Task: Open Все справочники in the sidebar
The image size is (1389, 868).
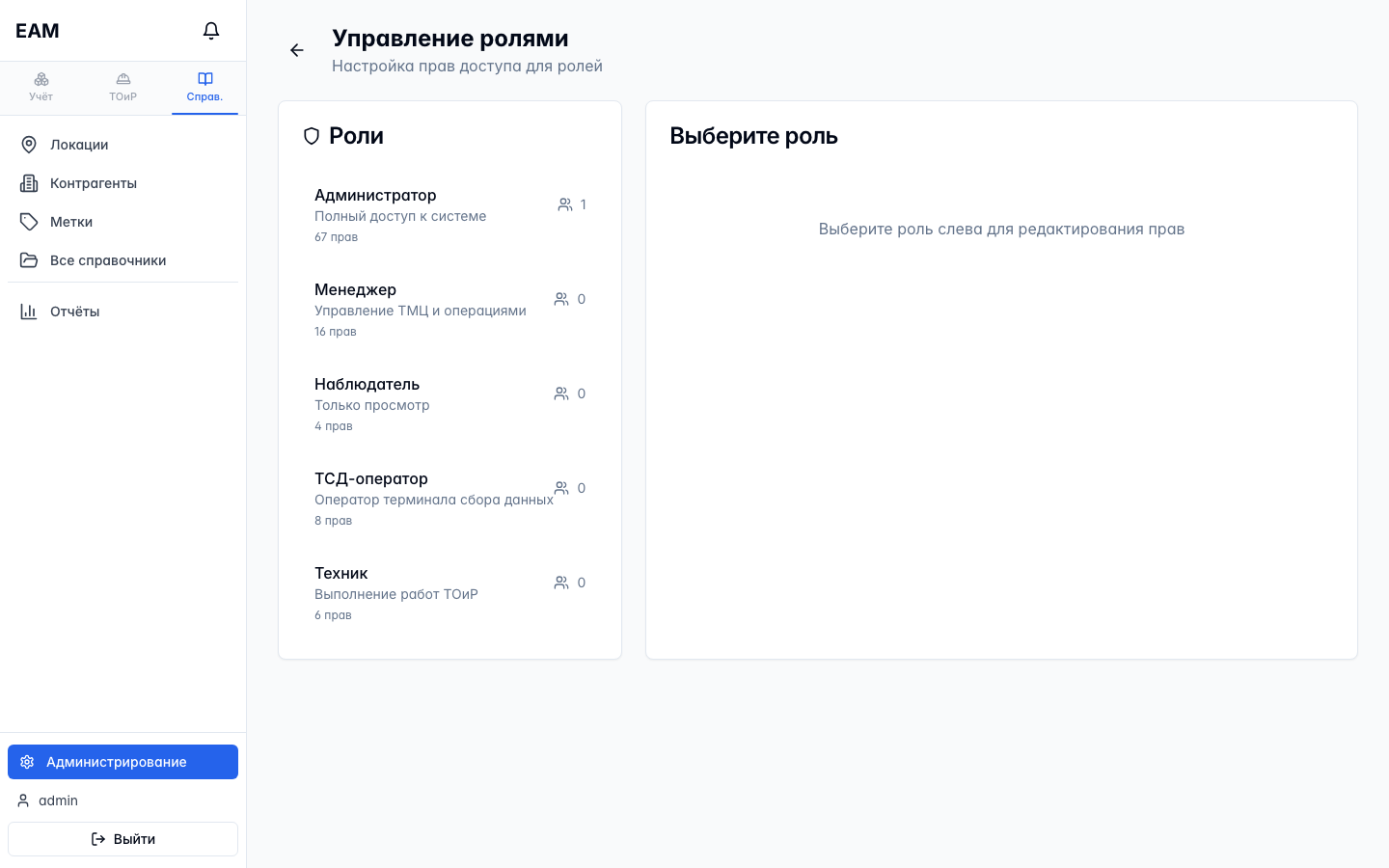Action: click(123, 260)
